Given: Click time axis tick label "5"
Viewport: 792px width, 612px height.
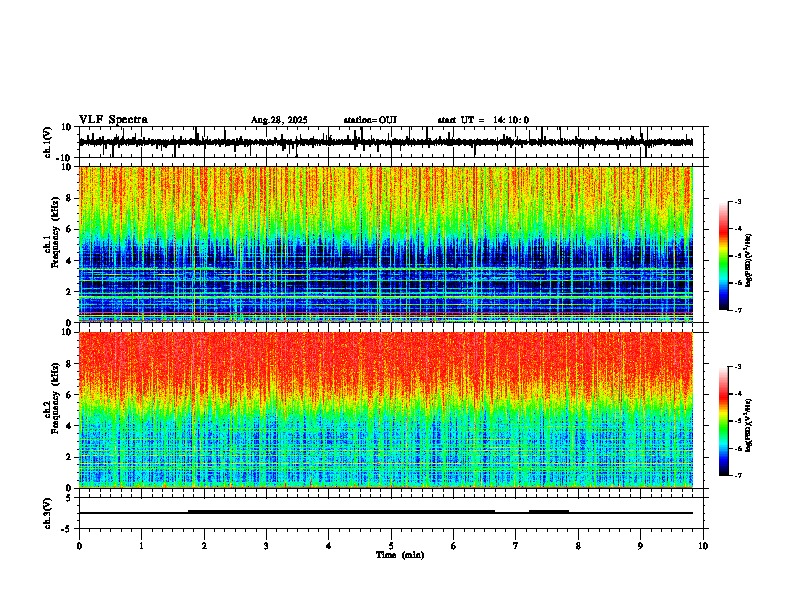Looking at the screenshot, I should (391, 546).
